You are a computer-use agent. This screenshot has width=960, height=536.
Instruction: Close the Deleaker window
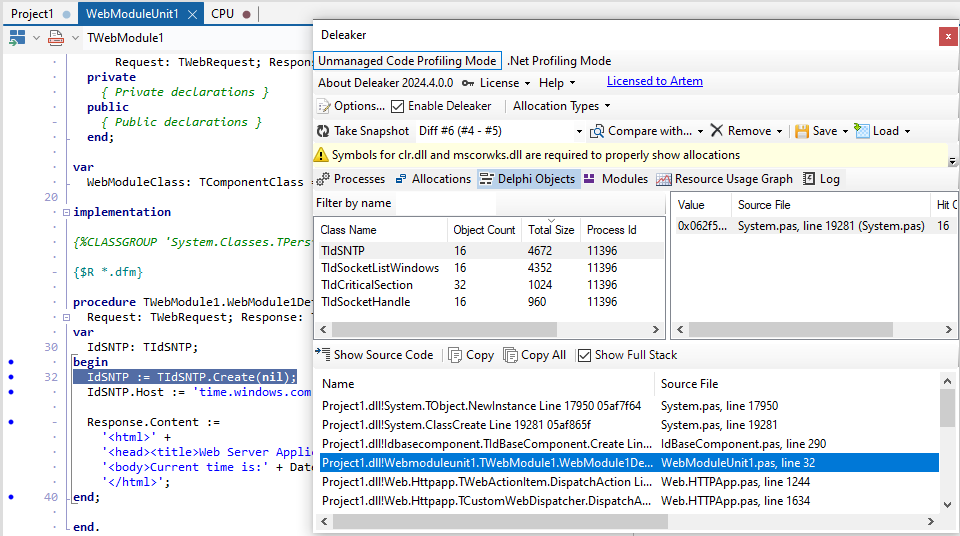coord(948,36)
